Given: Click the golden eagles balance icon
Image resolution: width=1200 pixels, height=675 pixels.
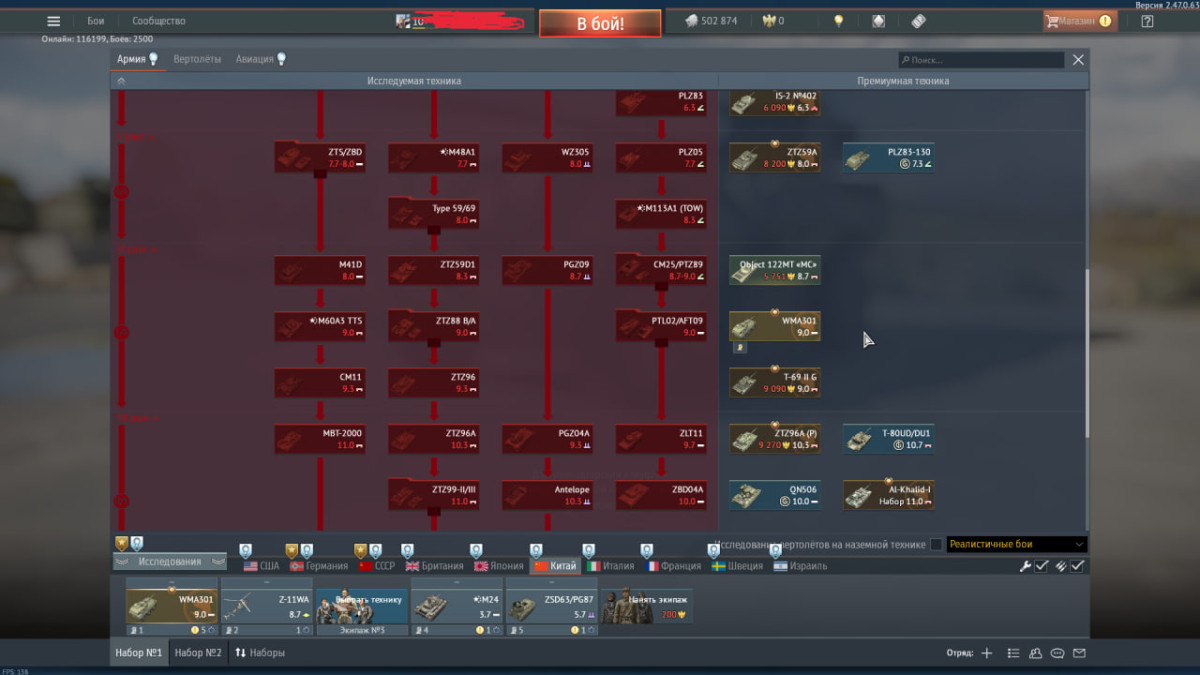Looking at the screenshot, I should pos(768,21).
